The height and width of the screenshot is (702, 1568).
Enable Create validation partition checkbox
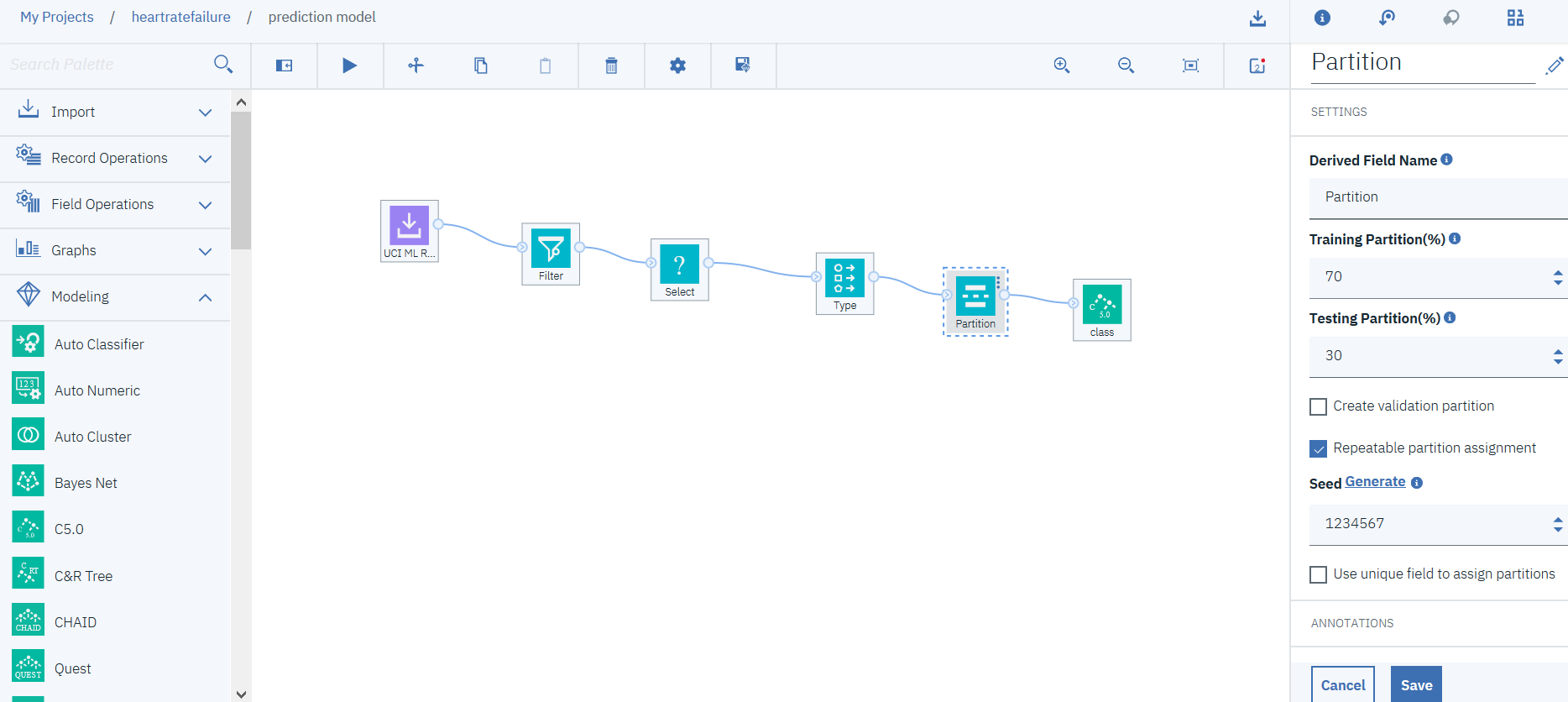1319,406
